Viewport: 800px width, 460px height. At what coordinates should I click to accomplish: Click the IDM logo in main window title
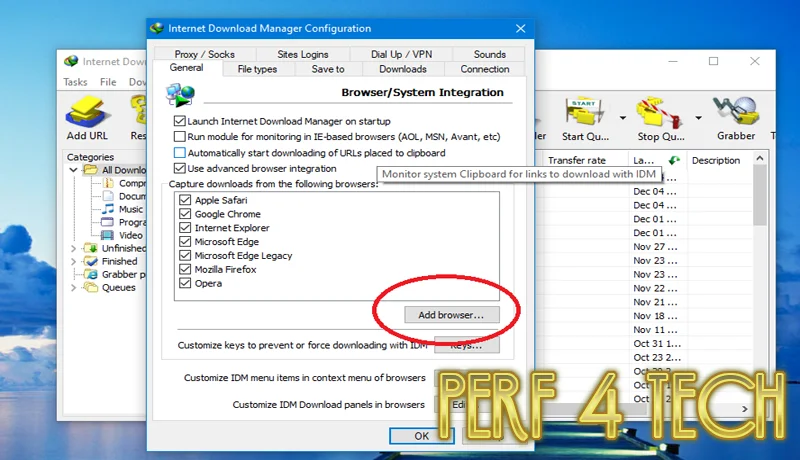(x=71, y=61)
